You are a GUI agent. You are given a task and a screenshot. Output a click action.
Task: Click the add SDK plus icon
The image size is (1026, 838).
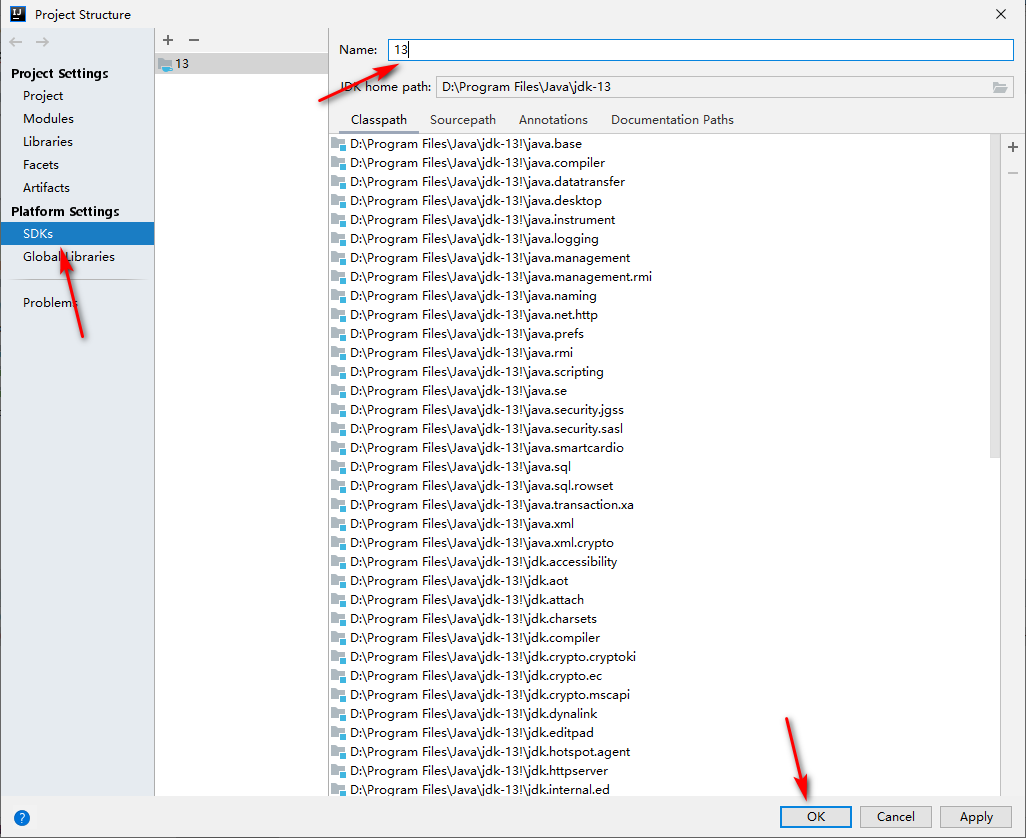(x=167, y=40)
